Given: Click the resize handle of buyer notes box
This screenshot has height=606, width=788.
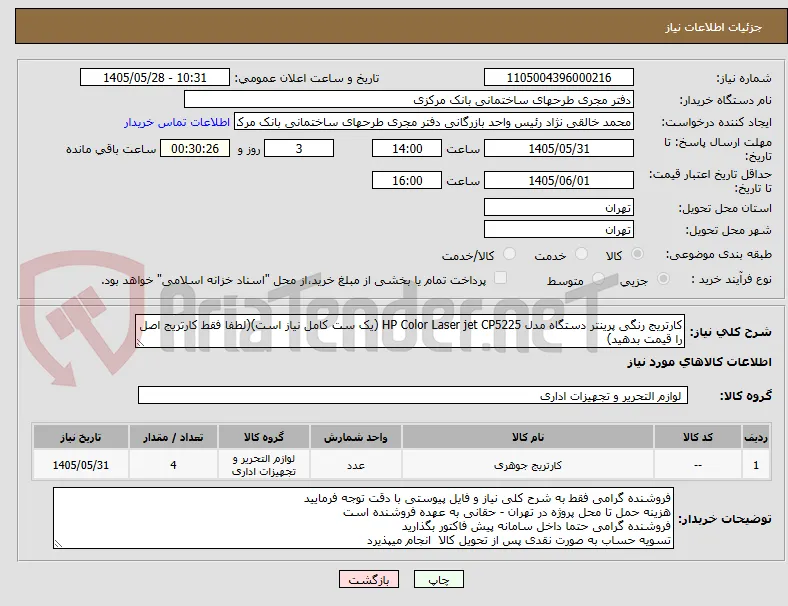Looking at the screenshot, I should [58, 543].
